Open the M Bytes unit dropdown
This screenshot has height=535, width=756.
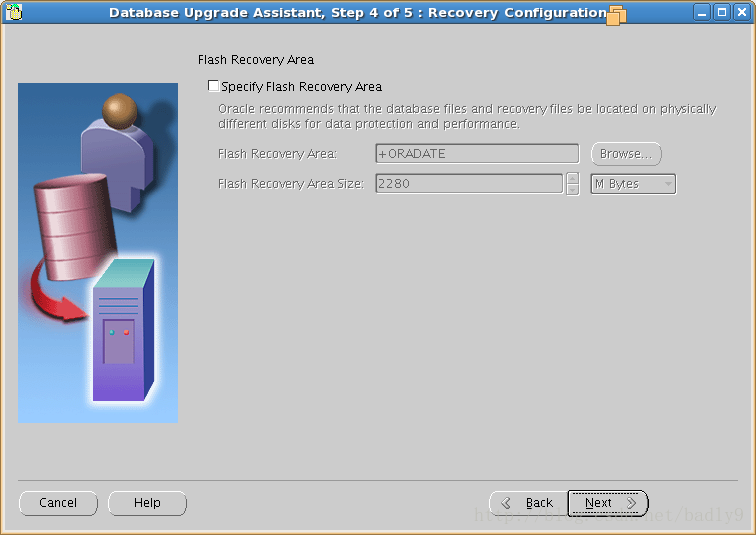coord(633,184)
